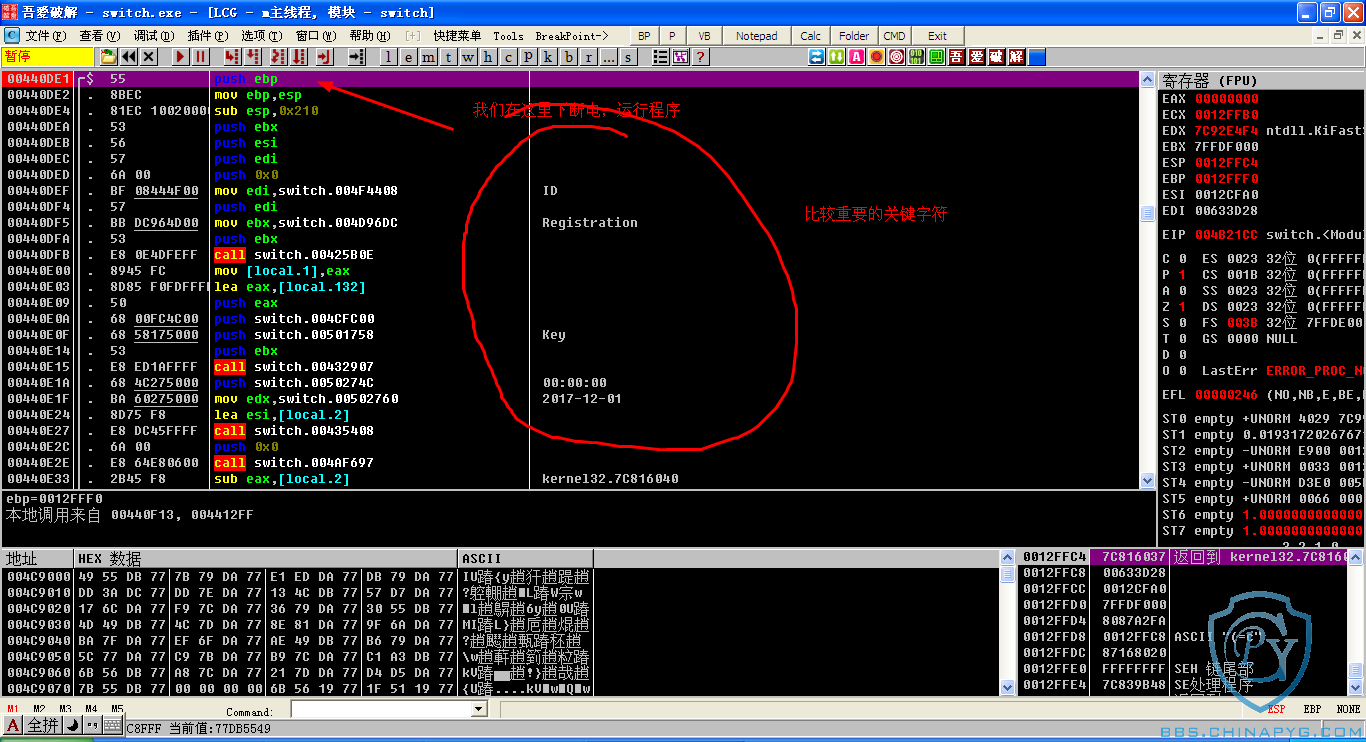Launch Notepad via Notepad button
This screenshot has height=742, width=1366.
tap(757, 36)
